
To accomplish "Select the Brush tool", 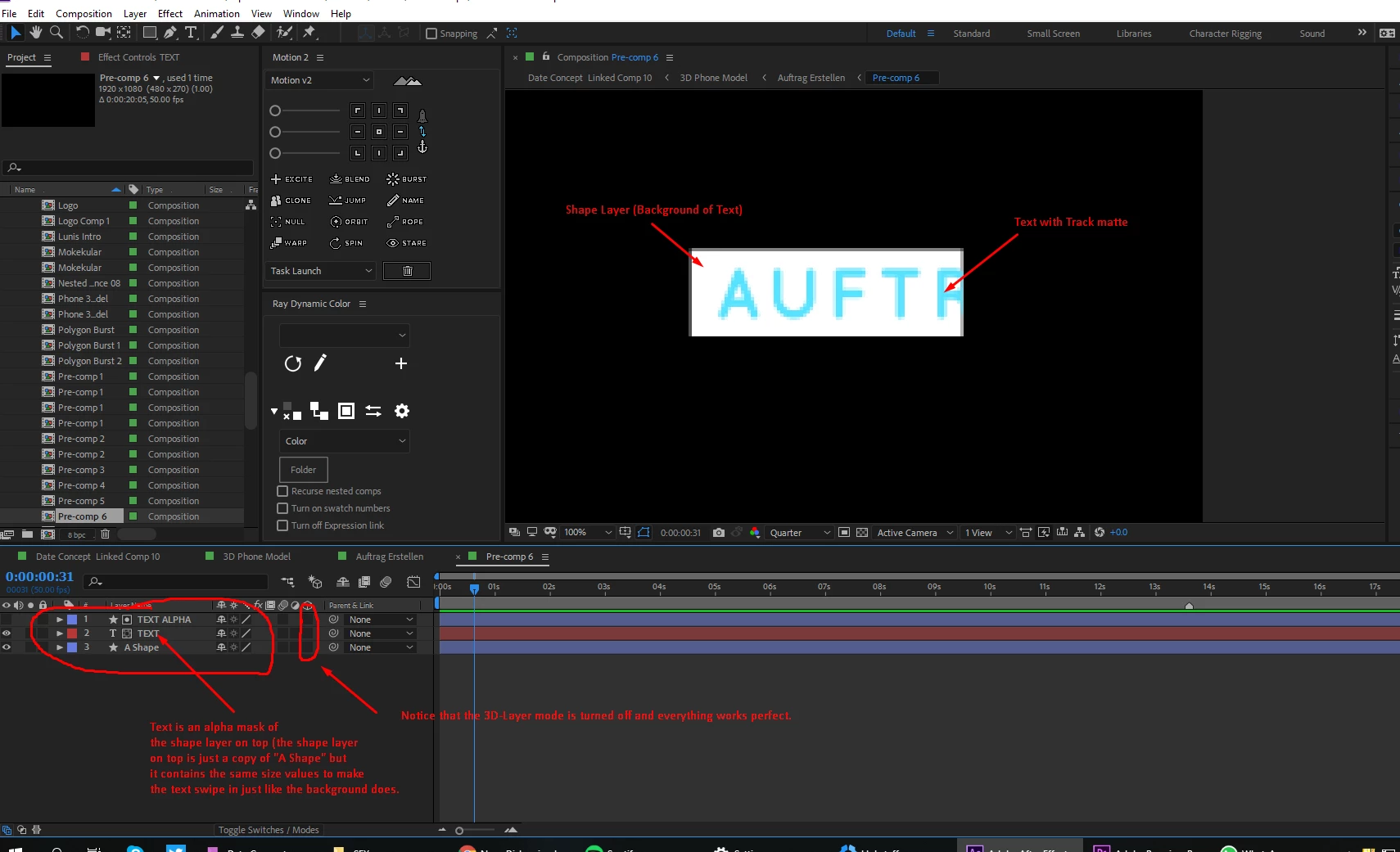I will (217, 33).
